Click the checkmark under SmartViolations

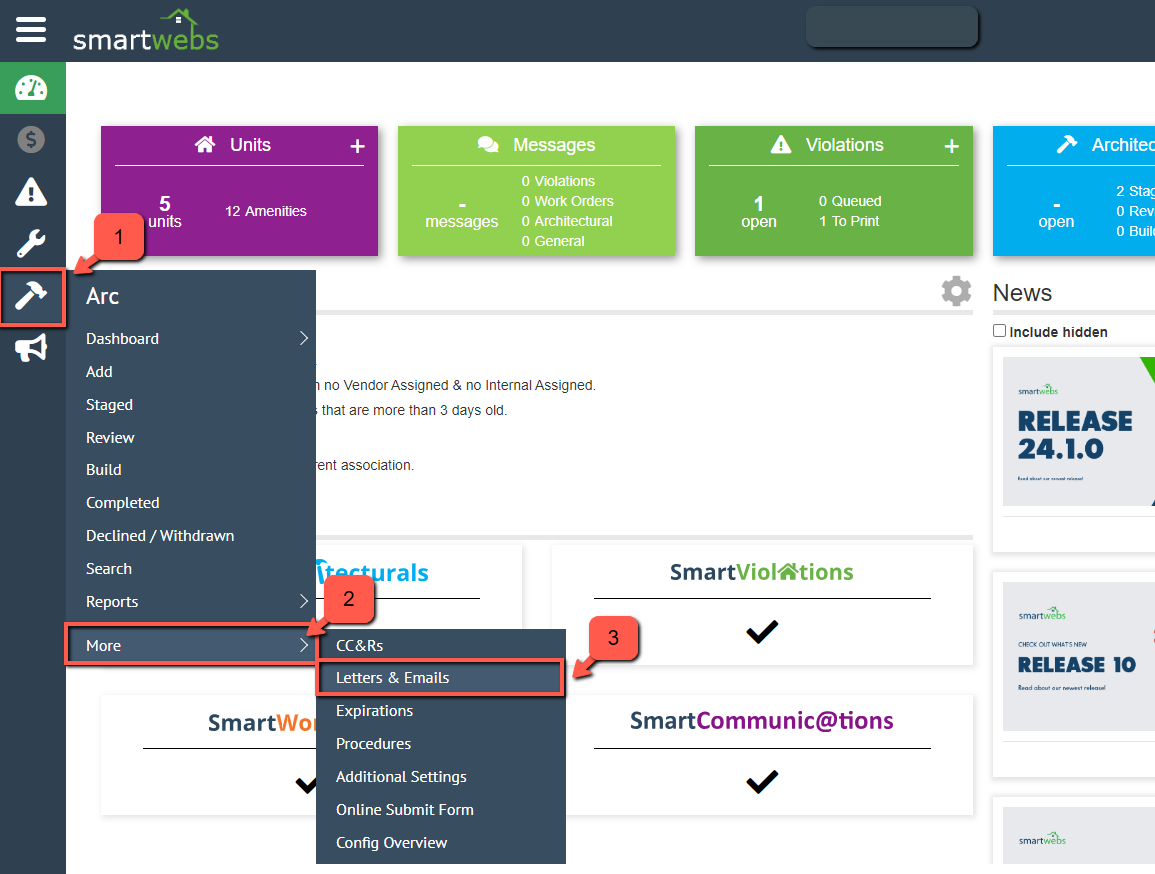pos(762,632)
